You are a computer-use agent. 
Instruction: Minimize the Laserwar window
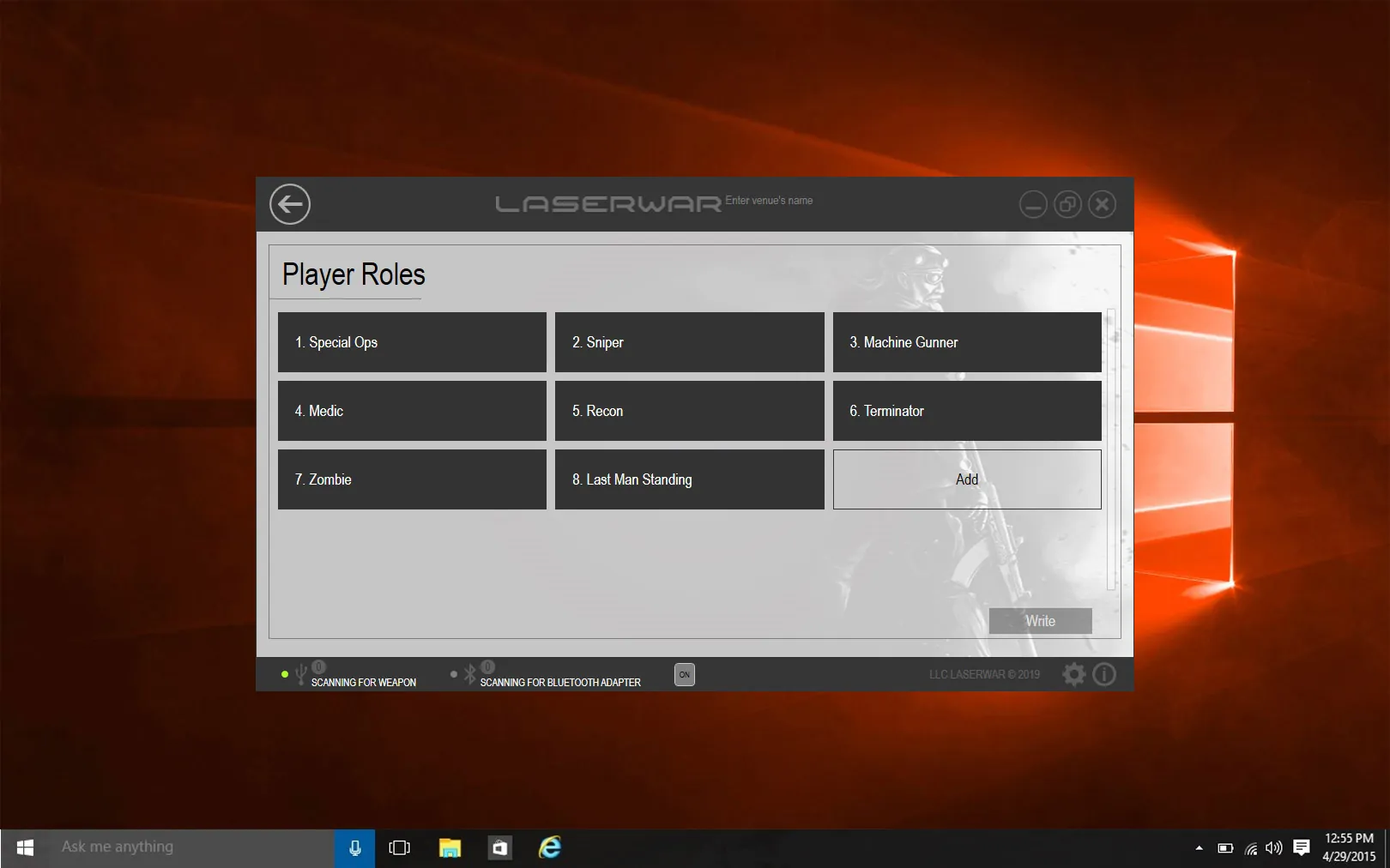click(x=1033, y=204)
